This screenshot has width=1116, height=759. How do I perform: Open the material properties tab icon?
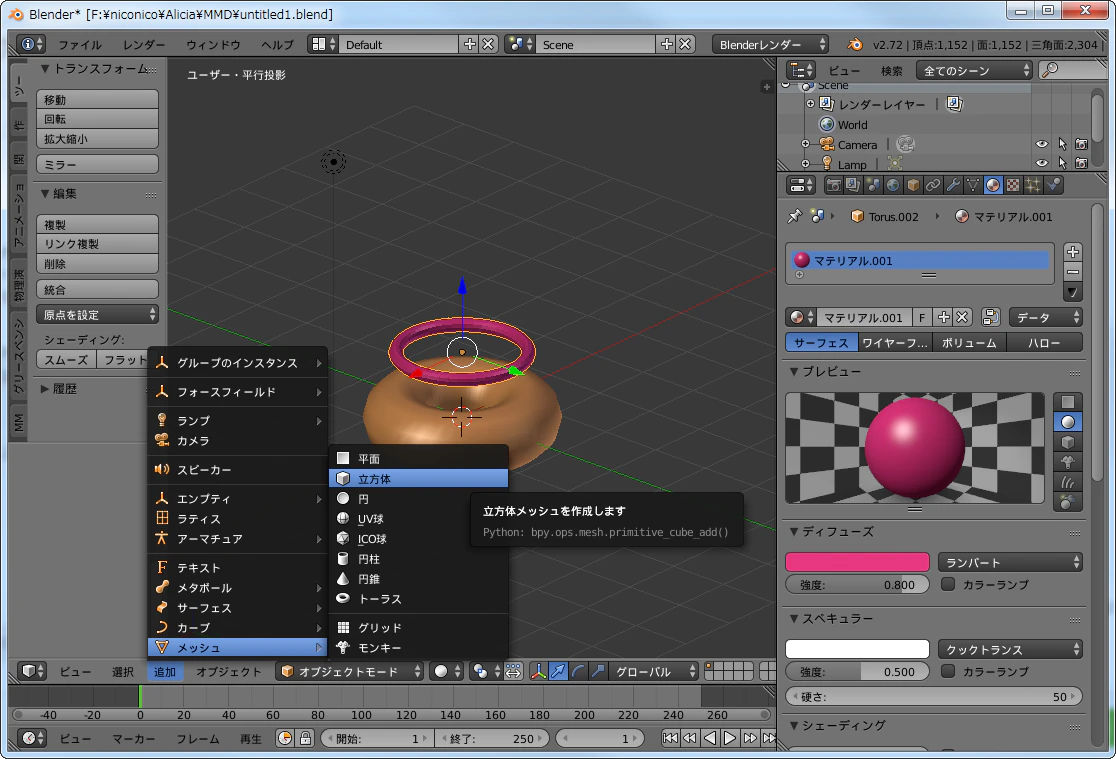pyautogui.click(x=992, y=185)
